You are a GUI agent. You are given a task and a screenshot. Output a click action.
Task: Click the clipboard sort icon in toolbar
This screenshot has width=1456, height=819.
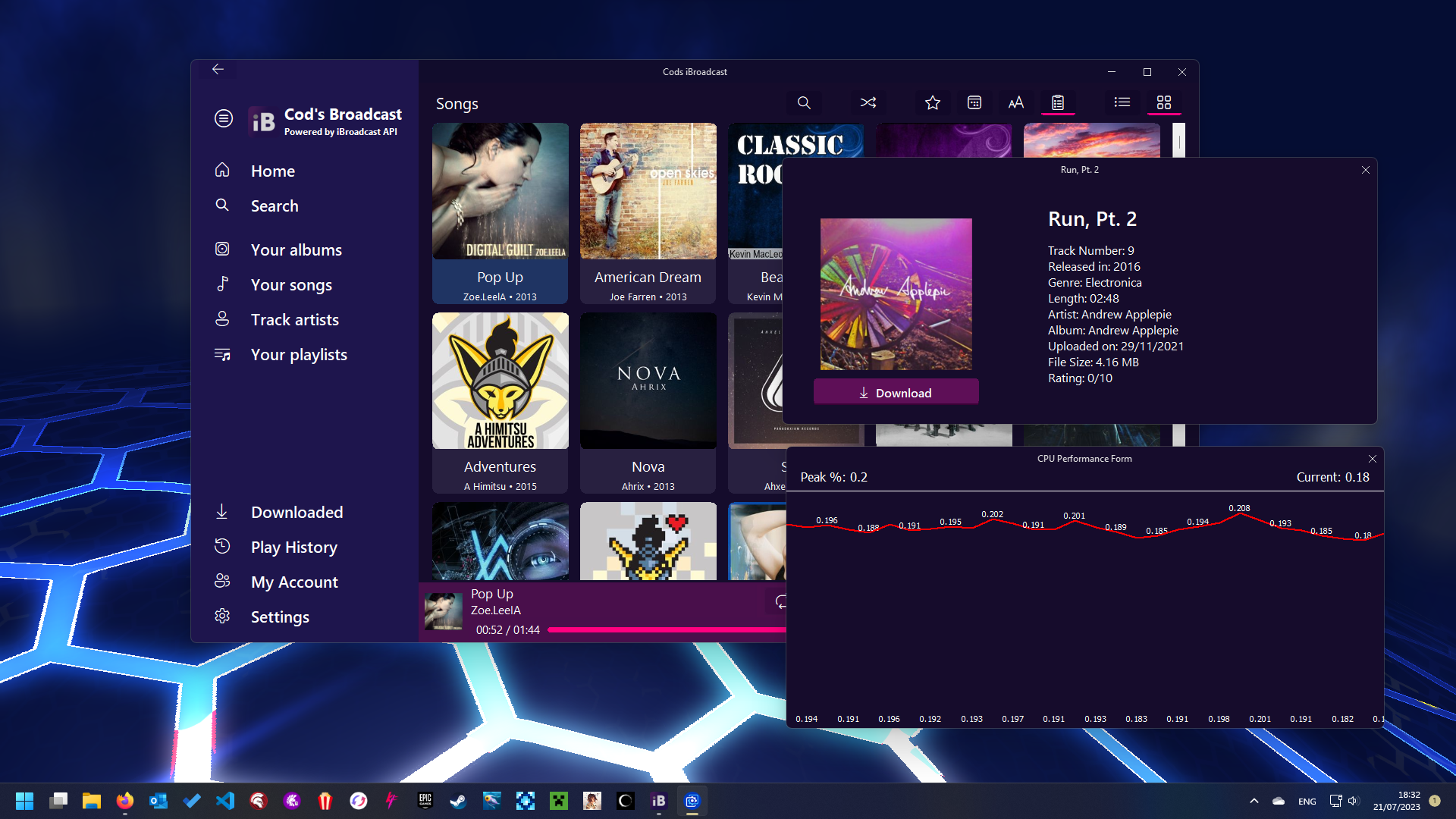coord(1058,102)
